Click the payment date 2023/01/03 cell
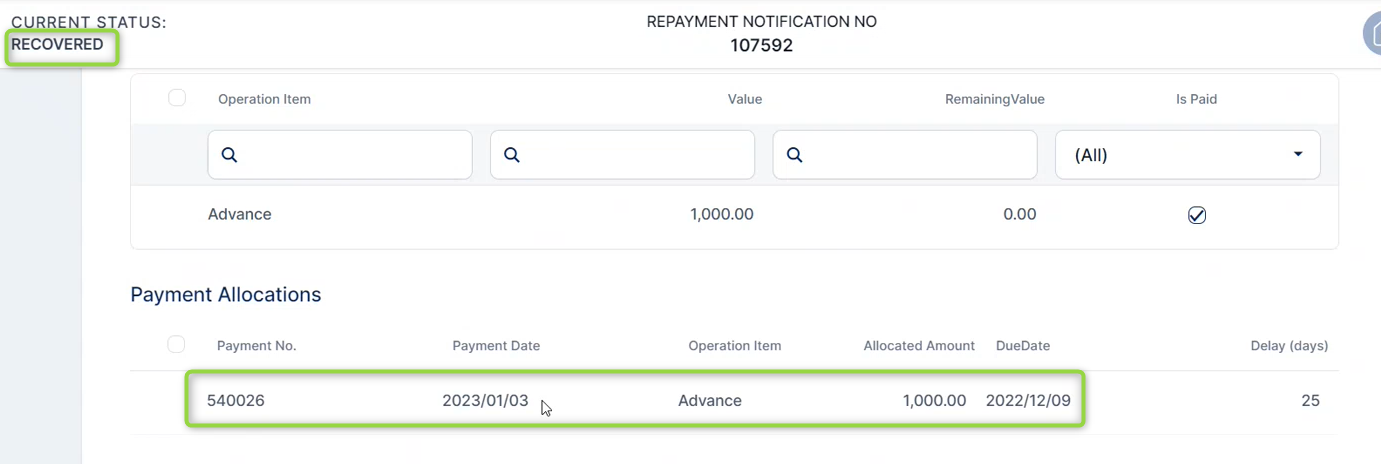 click(x=485, y=401)
